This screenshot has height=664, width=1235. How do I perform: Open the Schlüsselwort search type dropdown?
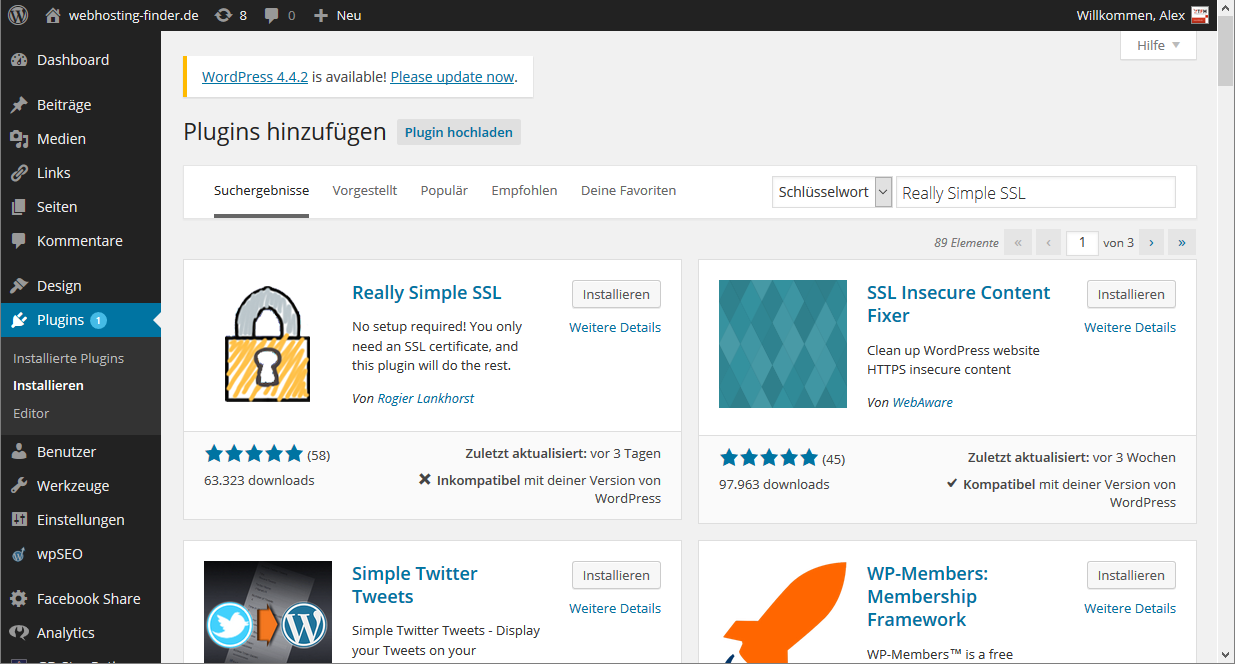tap(832, 192)
